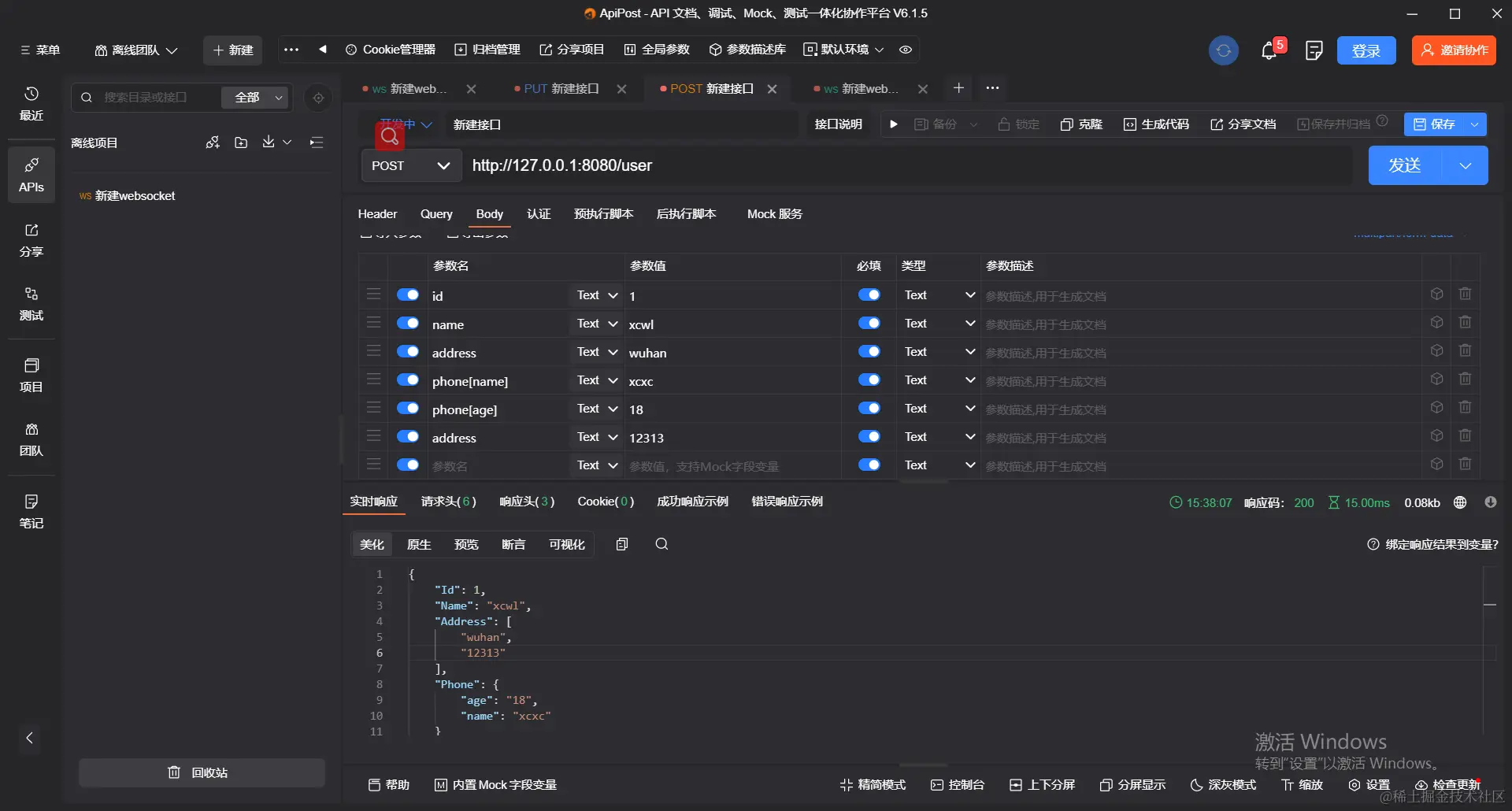Screen dimensions: 1512x811
Task: Open the Cookie manager
Action: pos(391,50)
